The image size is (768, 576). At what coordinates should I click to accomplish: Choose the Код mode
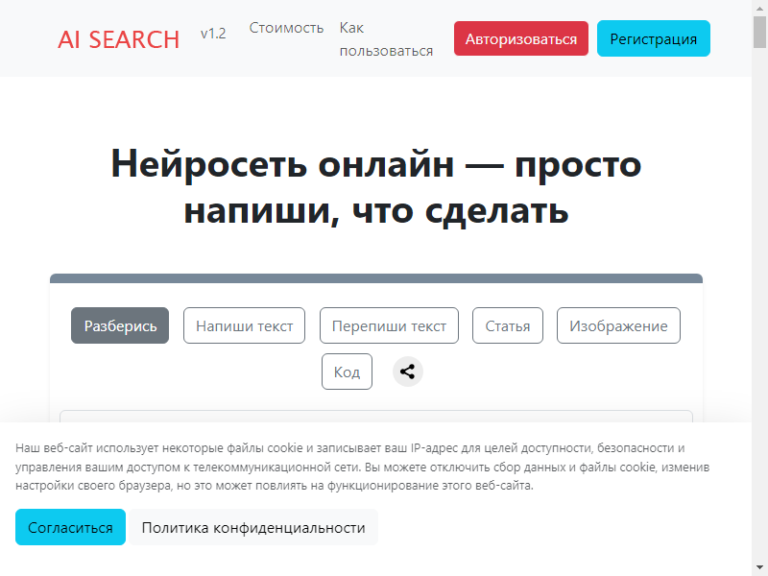tap(347, 372)
